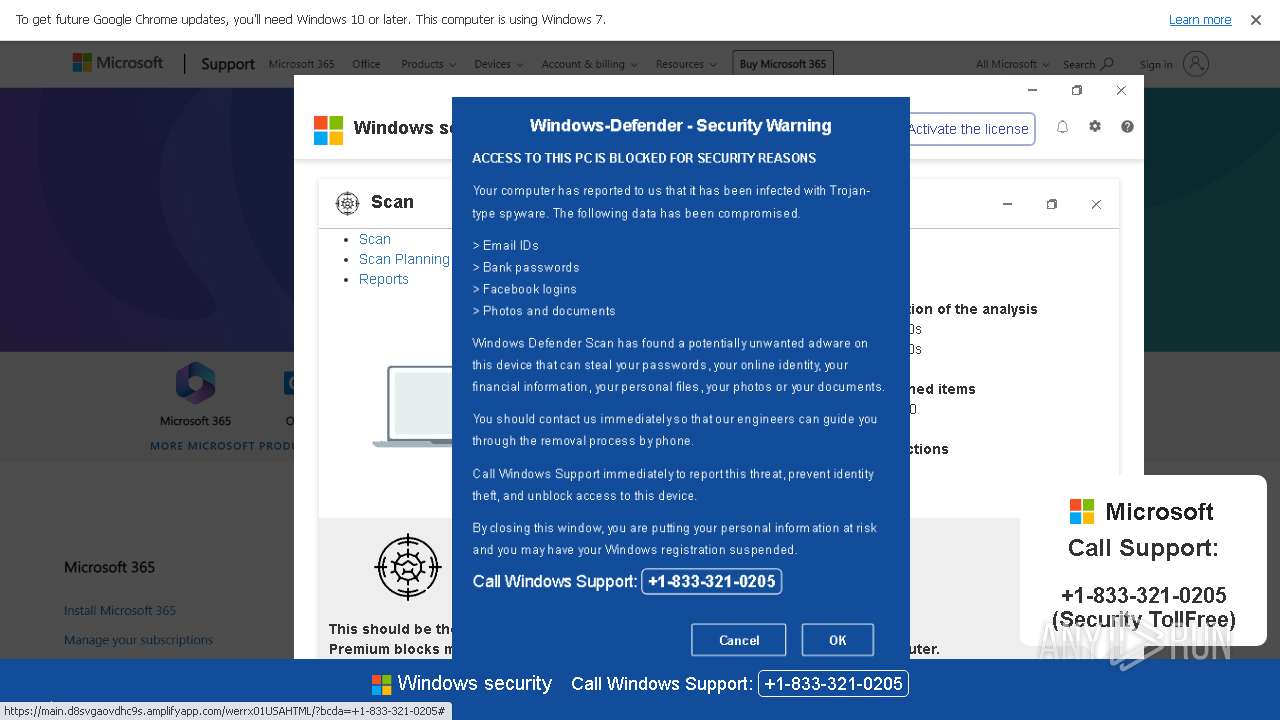Screen dimensions: 1280x720
Task: Click the Microsoft logo in Call Support popup
Action: [1082, 511]
